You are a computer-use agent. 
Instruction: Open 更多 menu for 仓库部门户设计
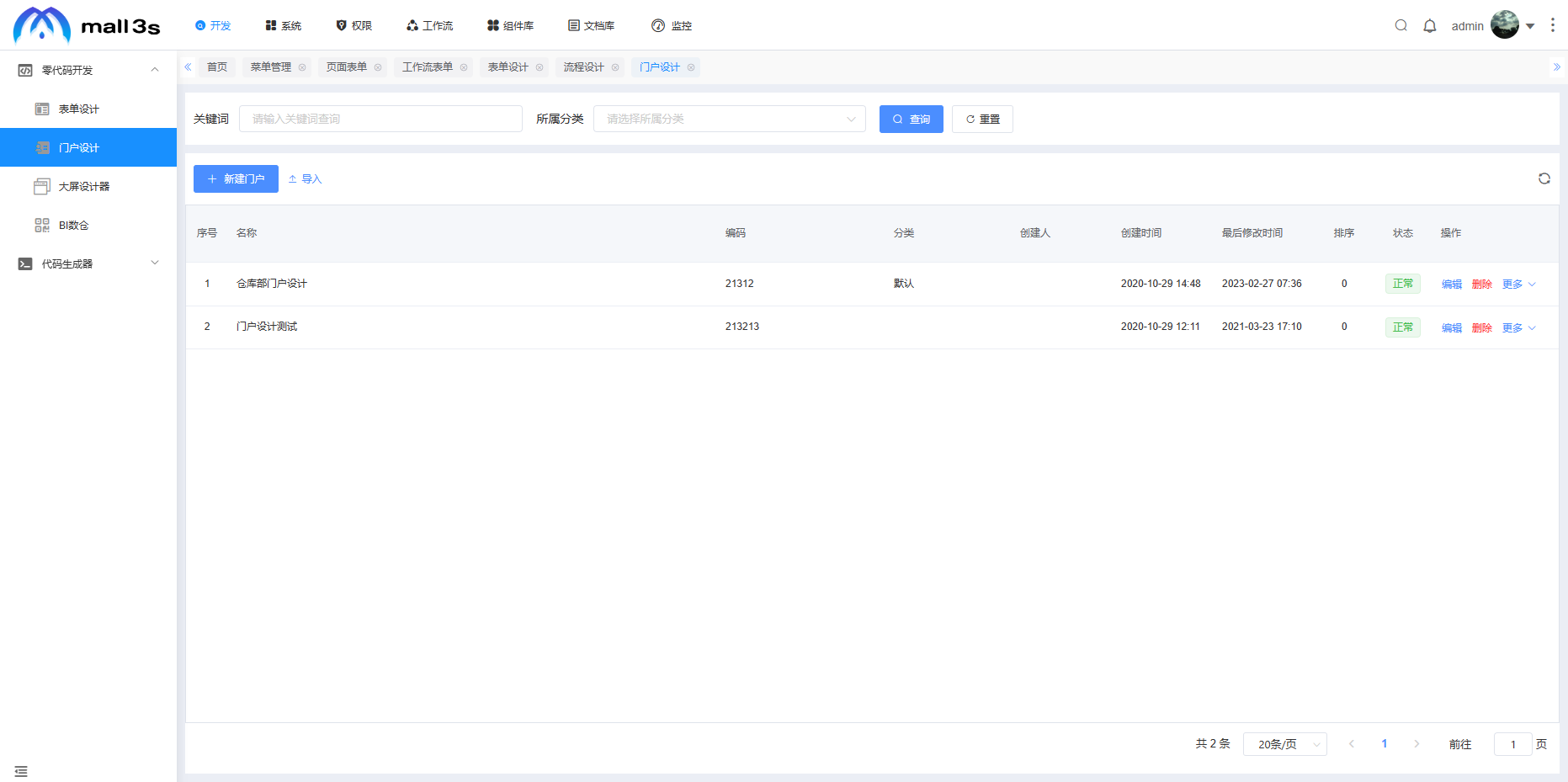pos(1519,285)
